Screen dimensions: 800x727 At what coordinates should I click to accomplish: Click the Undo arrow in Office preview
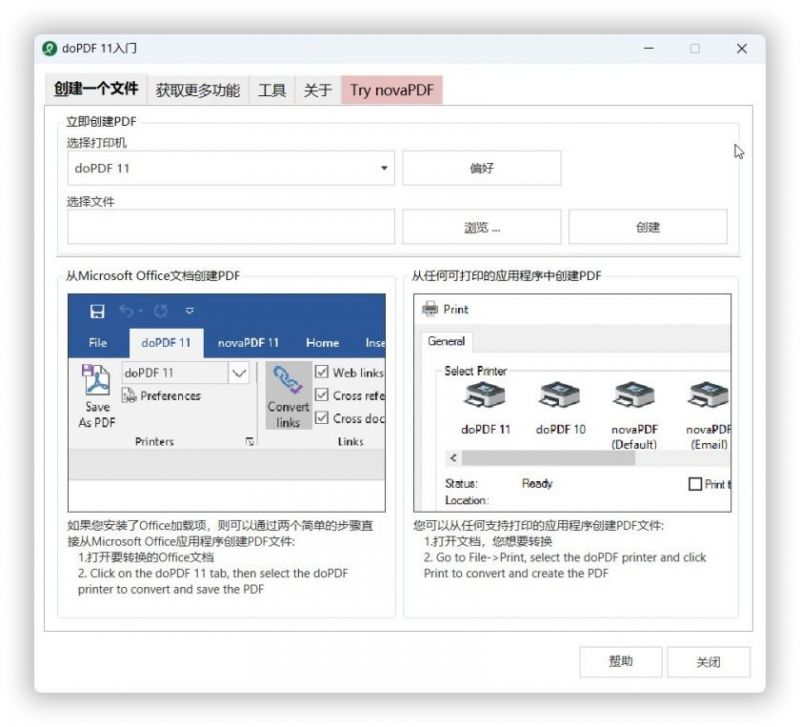127,311
